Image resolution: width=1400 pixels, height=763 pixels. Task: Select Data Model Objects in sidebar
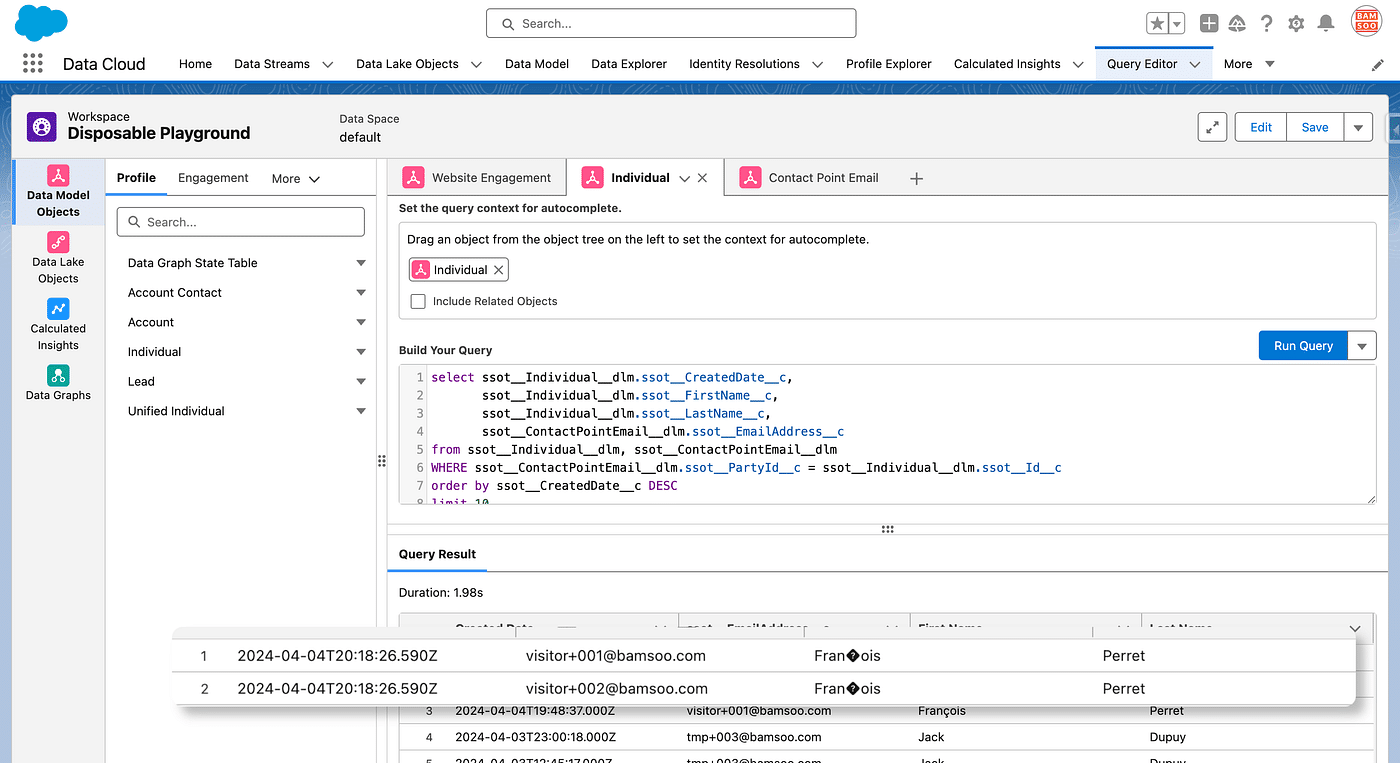[x=58, y=192]
